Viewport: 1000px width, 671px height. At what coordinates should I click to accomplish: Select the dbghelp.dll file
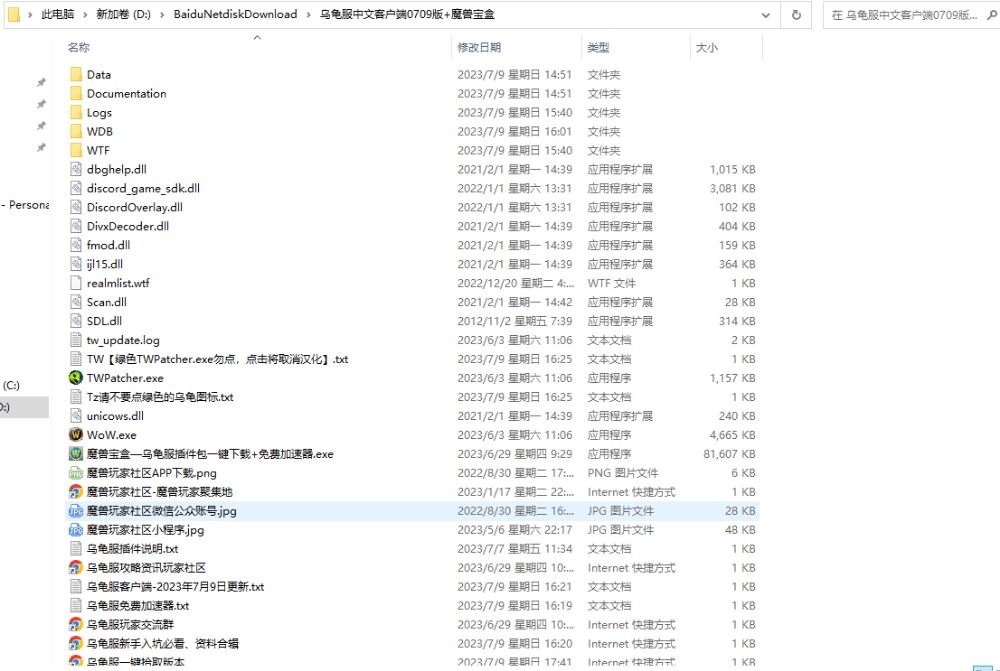114,169
